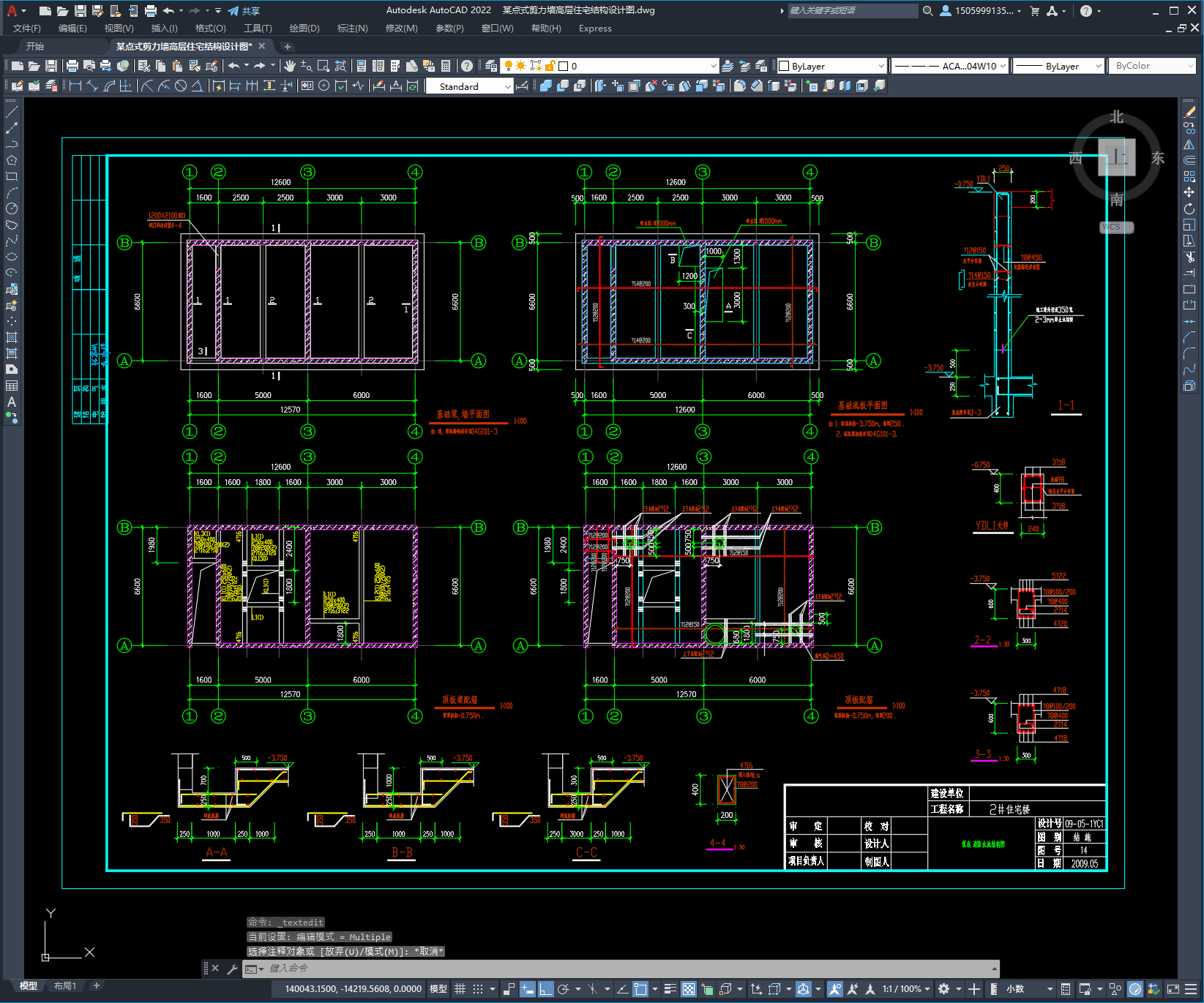This screenshot has width=1204, height=1003.
Task: Open the color control ByLayer dropdown
Action: (x=831, y=66)
